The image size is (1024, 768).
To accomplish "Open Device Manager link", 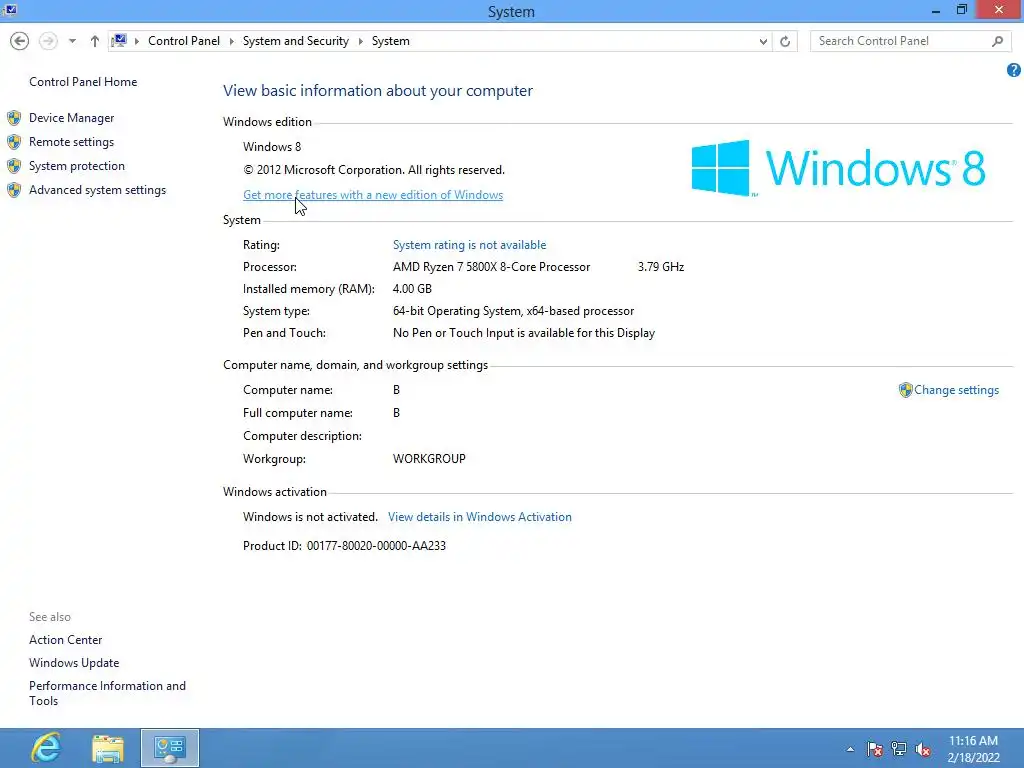I will 72,118.
